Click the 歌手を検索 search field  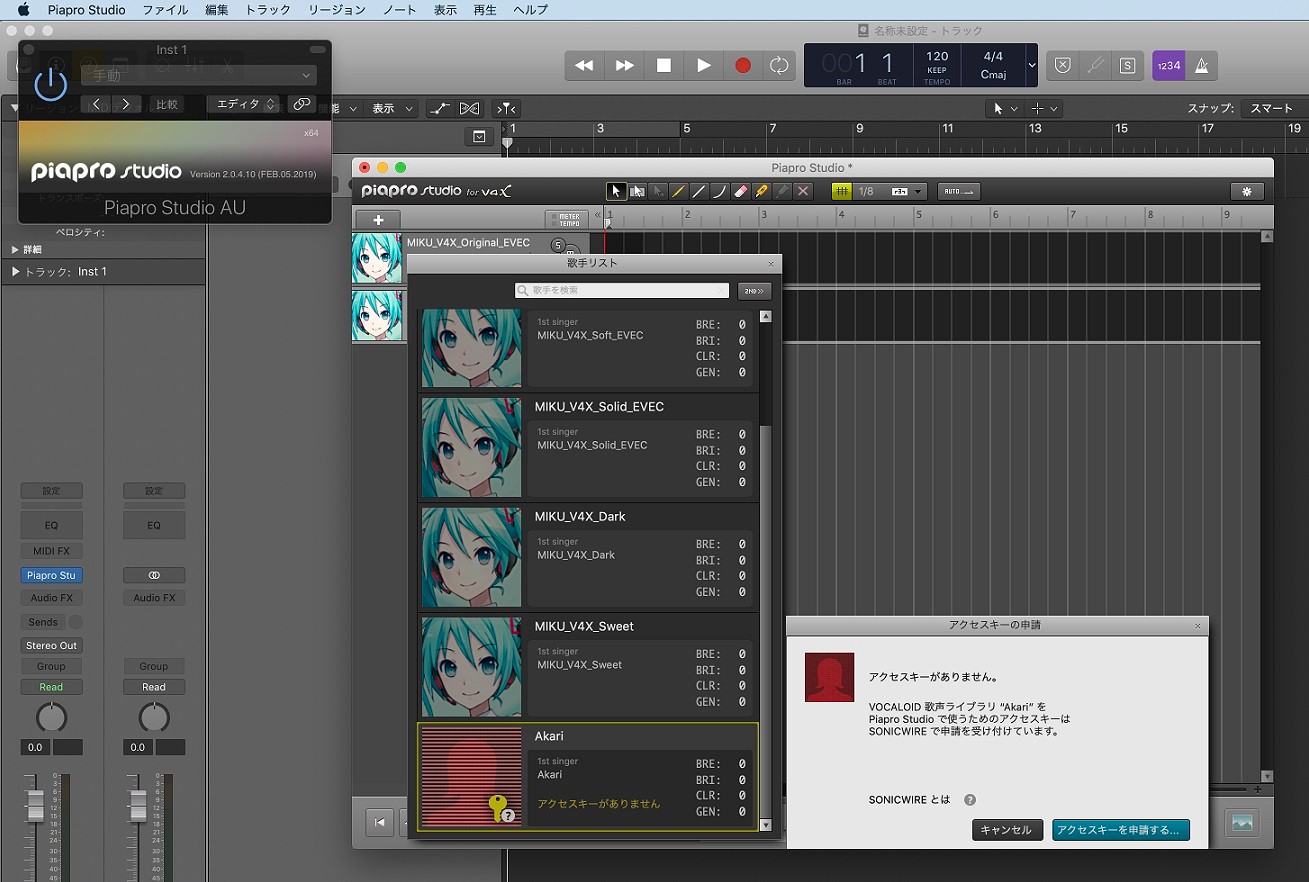pos(622,290)
